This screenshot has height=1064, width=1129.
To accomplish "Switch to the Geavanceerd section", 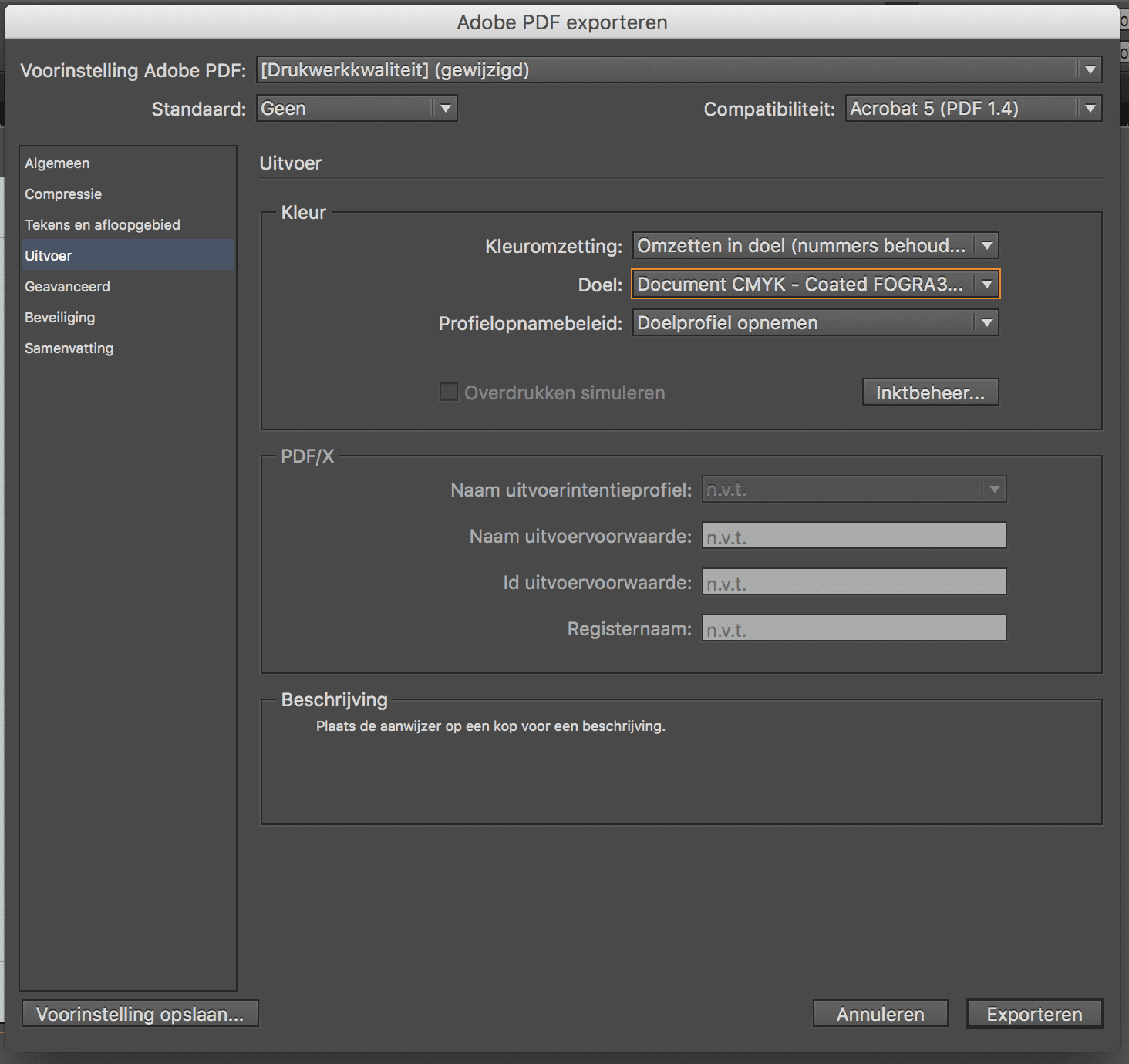I will point(68,286).
